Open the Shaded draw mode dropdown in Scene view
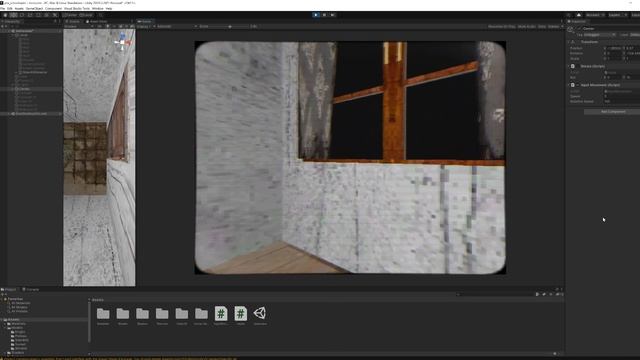The image size is (640, 360). [79, 27]
